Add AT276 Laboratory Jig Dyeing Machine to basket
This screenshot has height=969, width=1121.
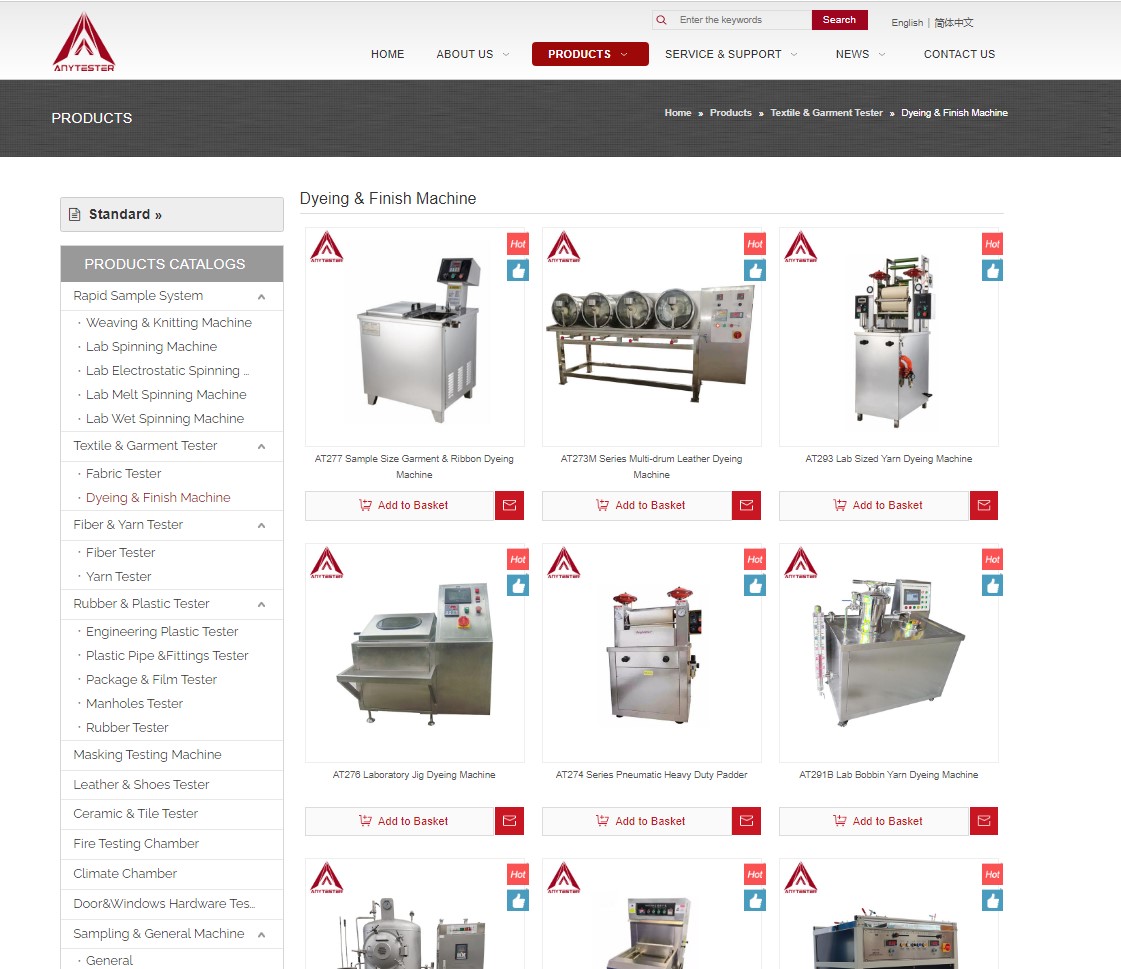pos(400,822)
